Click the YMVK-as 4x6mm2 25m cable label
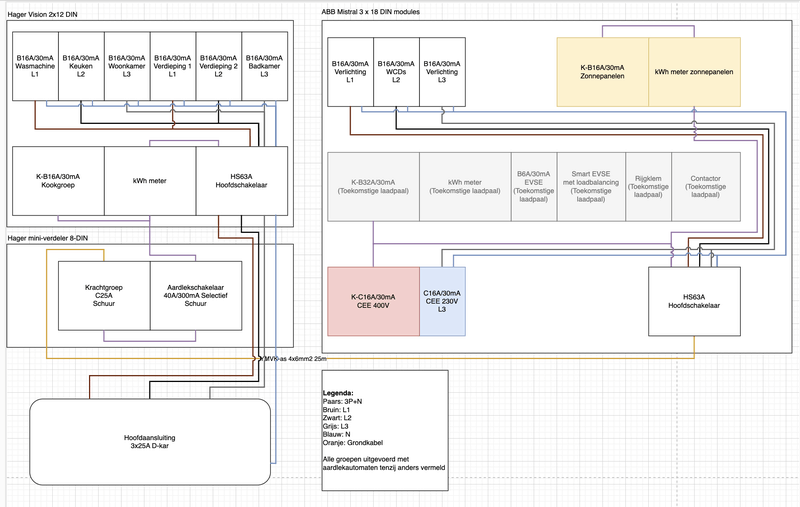 [294, 359]
